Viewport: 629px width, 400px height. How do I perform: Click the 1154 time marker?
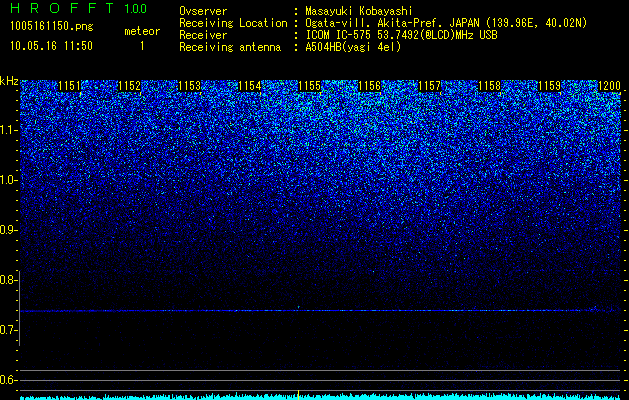[x=250, y=86]
